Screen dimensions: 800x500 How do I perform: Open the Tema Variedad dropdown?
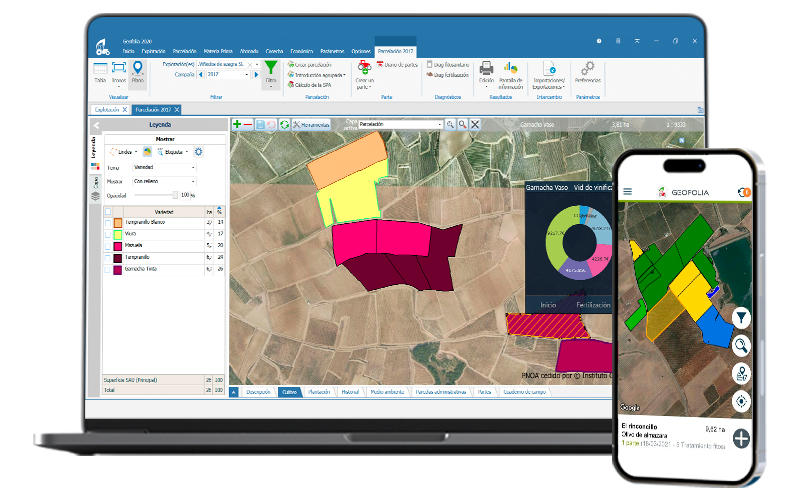[164, 167]
